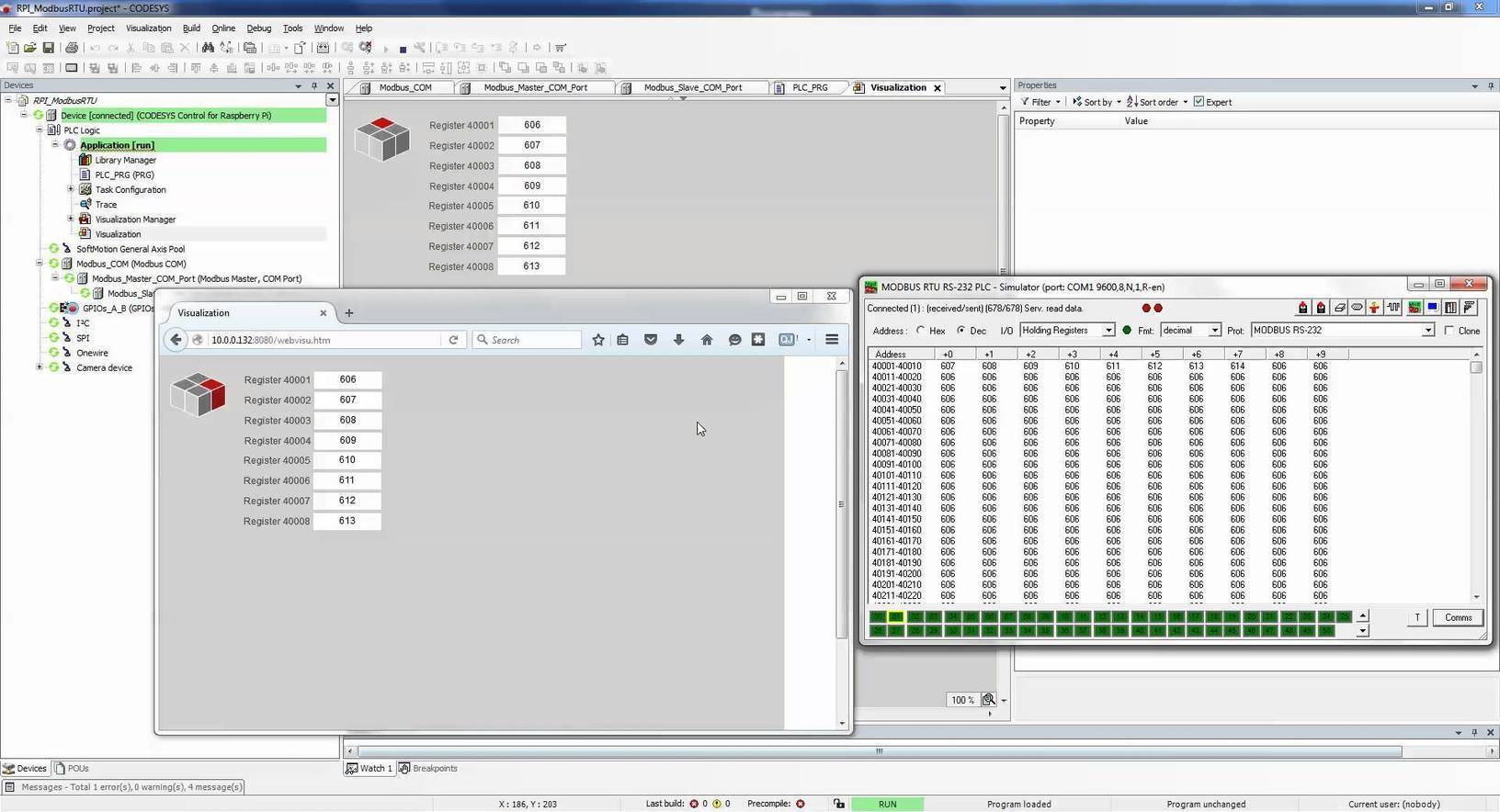Open the POUs panel tab
The width and height of the screenshot is (1500, 812).
click(72, 768)
